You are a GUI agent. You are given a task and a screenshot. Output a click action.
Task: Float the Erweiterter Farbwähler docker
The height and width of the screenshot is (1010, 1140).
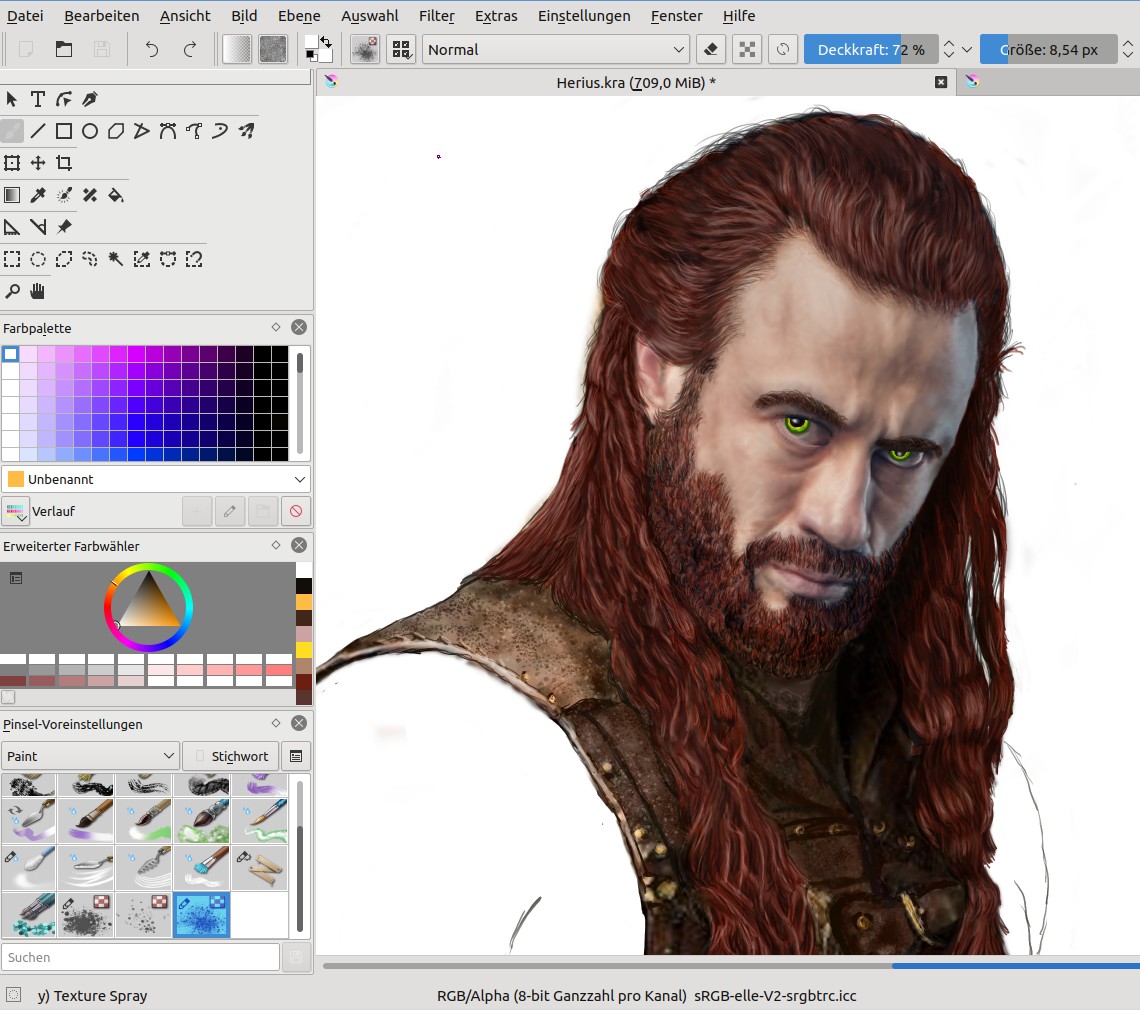click(276, 545)
